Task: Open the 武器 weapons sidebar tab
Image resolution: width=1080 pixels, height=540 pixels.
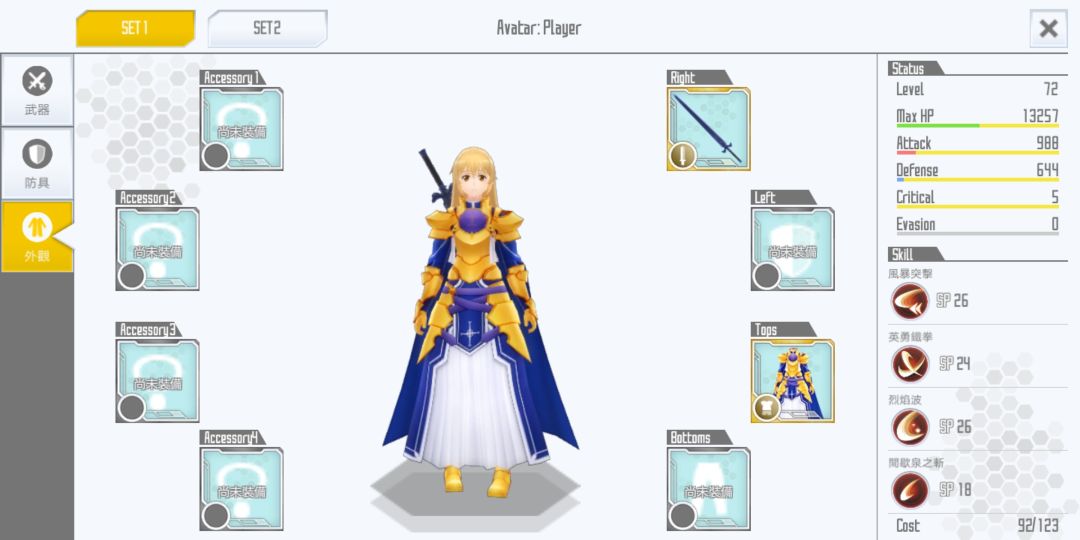Action: click(37, 91)
